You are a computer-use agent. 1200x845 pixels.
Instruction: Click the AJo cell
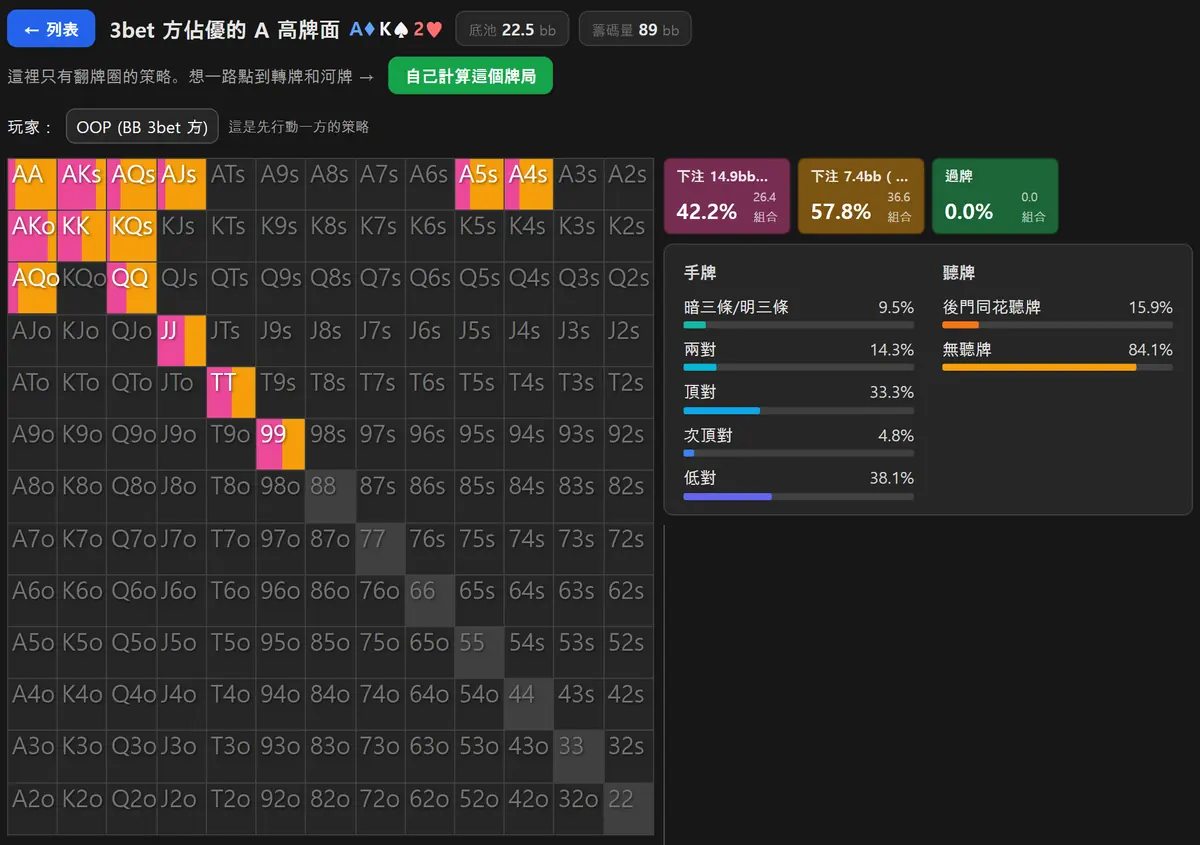point(32,340)
